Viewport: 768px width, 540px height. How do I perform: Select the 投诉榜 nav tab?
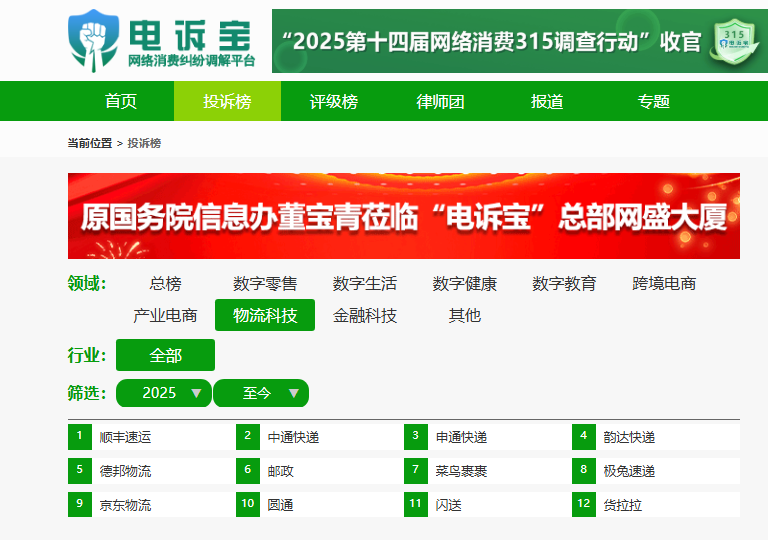click(x=227, y=101)
